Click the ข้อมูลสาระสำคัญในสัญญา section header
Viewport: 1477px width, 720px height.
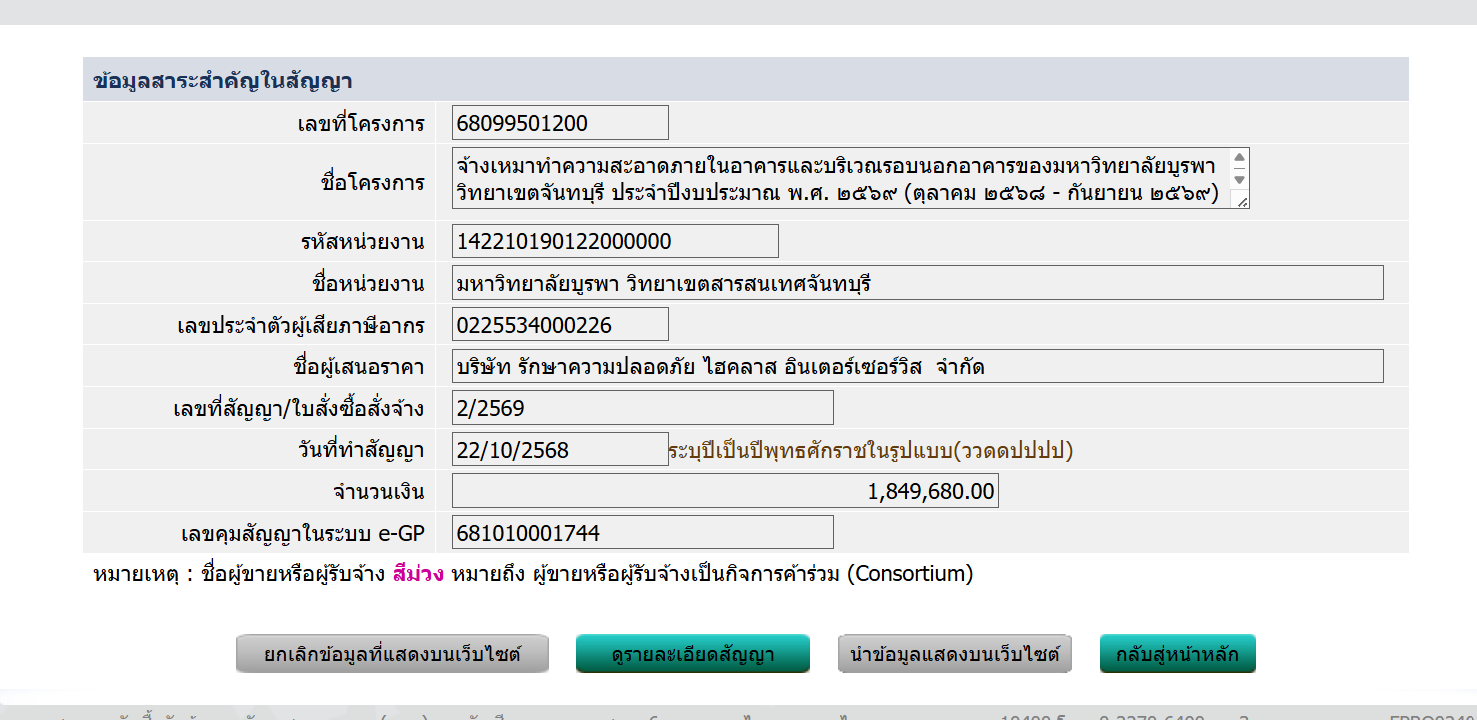(223, 81)
